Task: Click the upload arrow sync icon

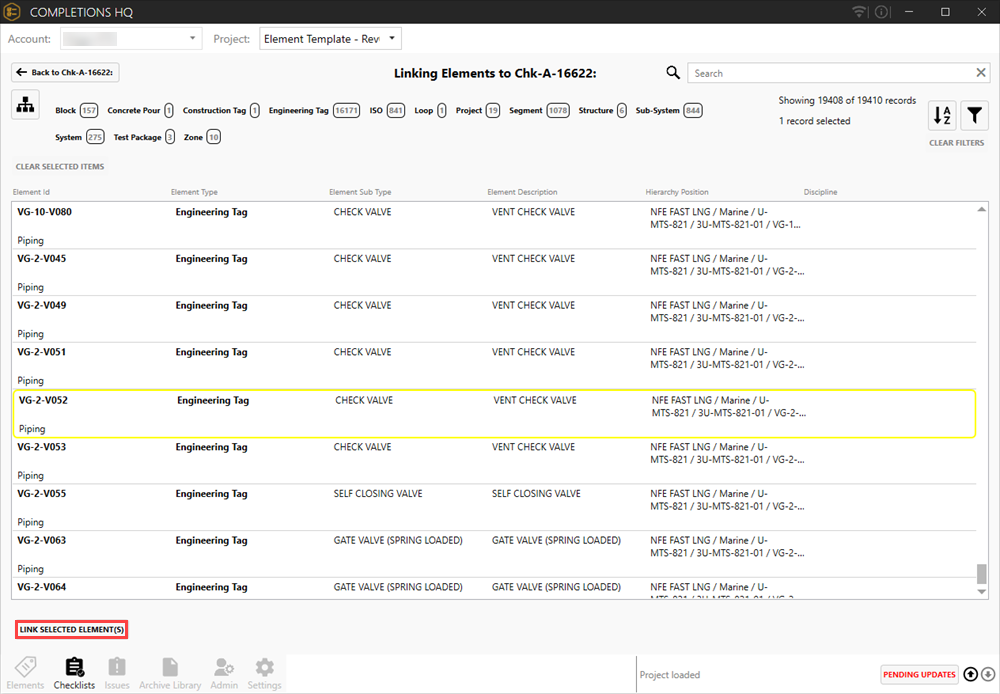Action: pos(971,674)
